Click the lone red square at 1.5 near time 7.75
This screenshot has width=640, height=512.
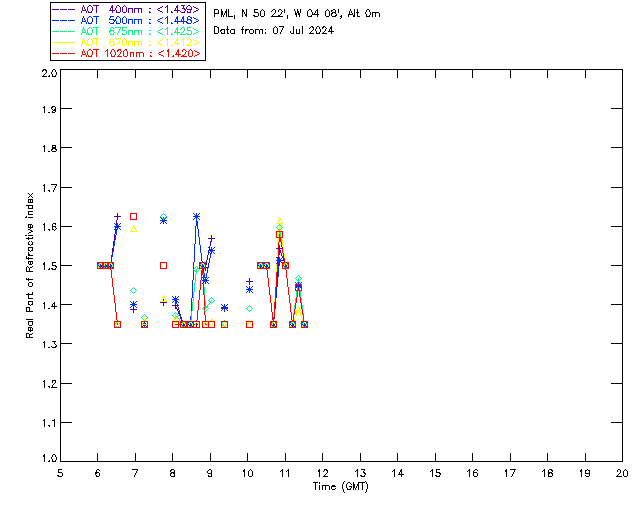click(x=163, y=265)
